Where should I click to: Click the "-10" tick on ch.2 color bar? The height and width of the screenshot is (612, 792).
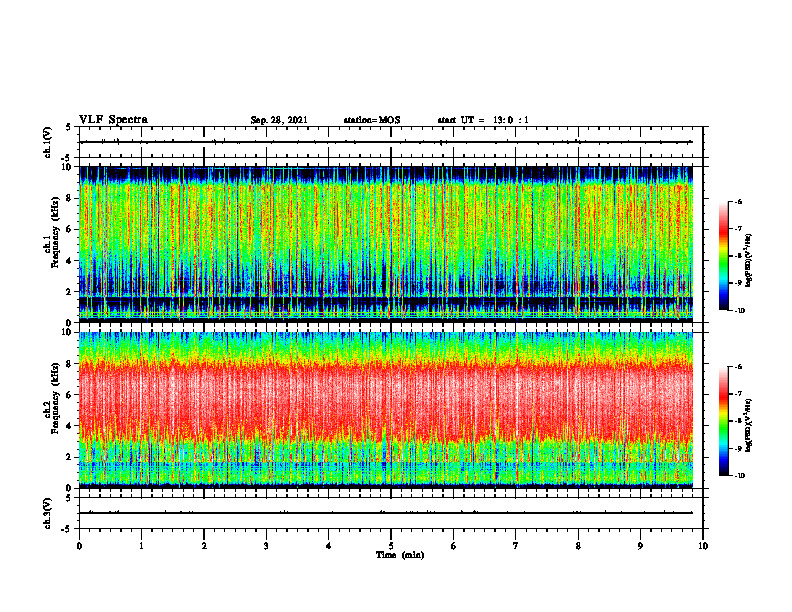[740, 476]
